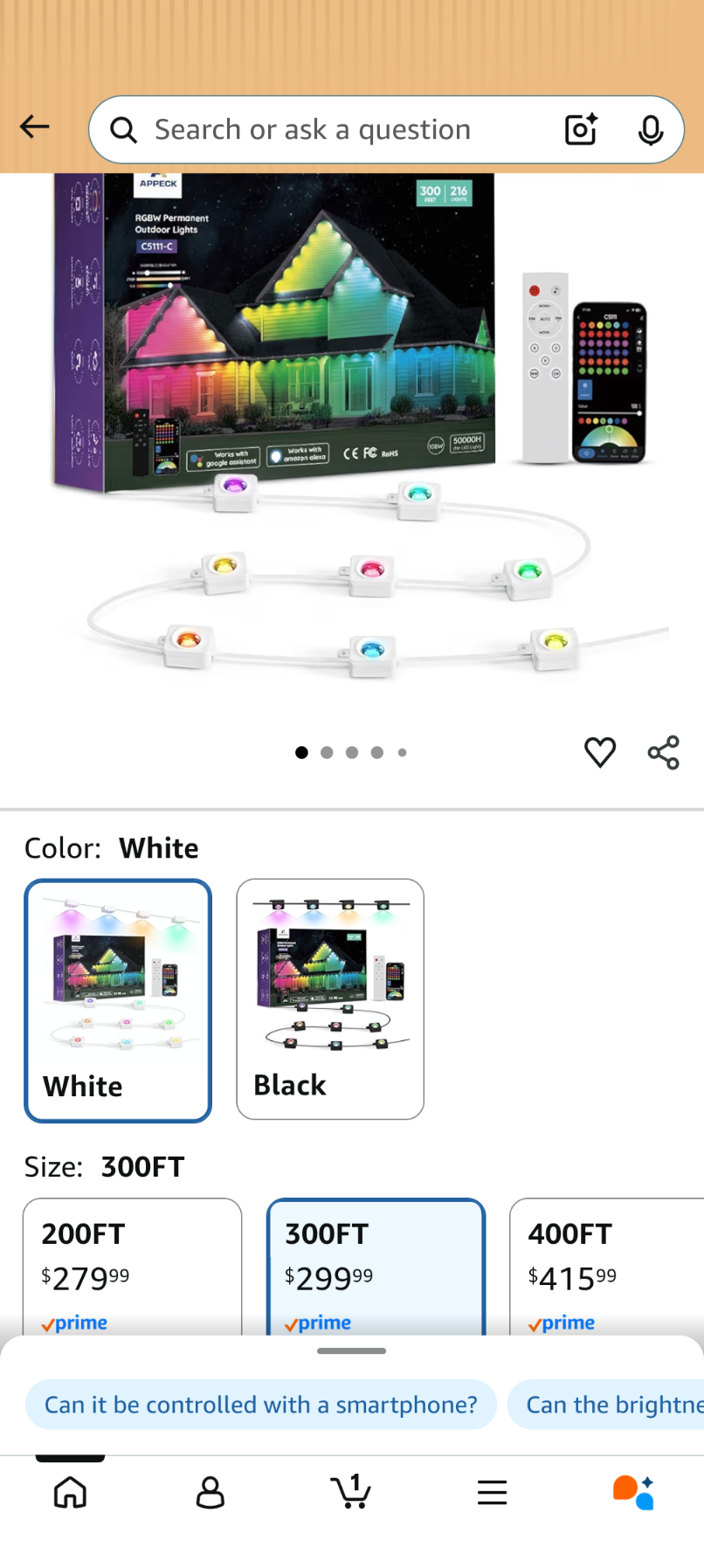704x1568 pixels.
Task: Choose the 400FT size option
Action: (x=607, y=1267)
